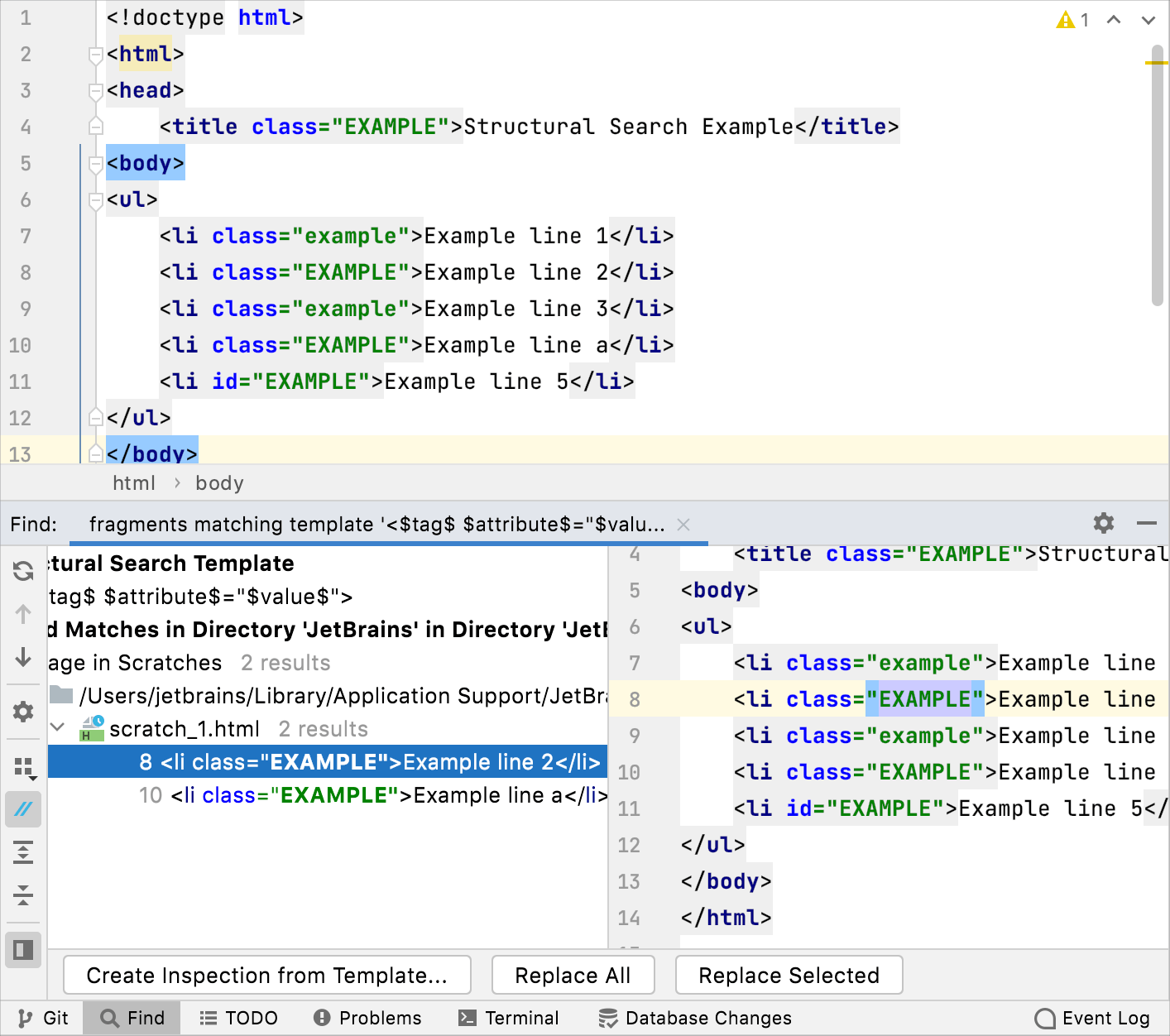Go to next occurrence down arrow
Viewport: 1170px width, 1036px height.
click(23, 658)
